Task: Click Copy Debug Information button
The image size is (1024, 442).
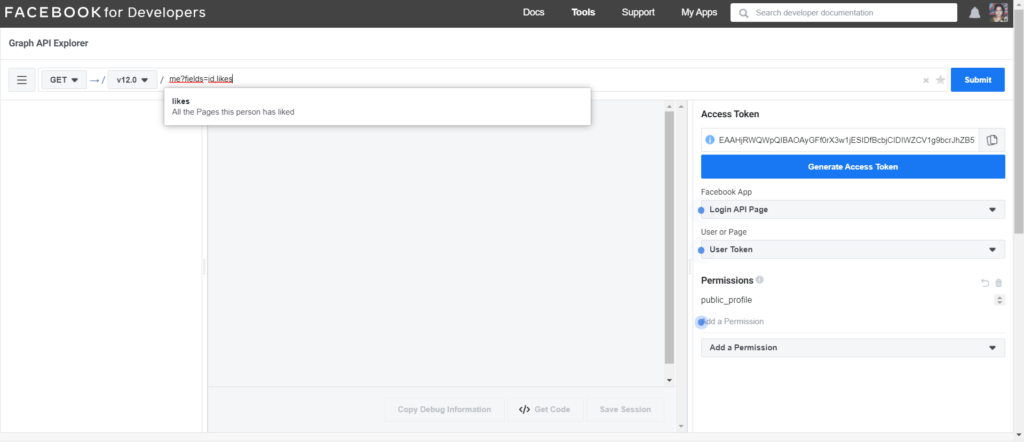Action: click(x=444, y=409)
